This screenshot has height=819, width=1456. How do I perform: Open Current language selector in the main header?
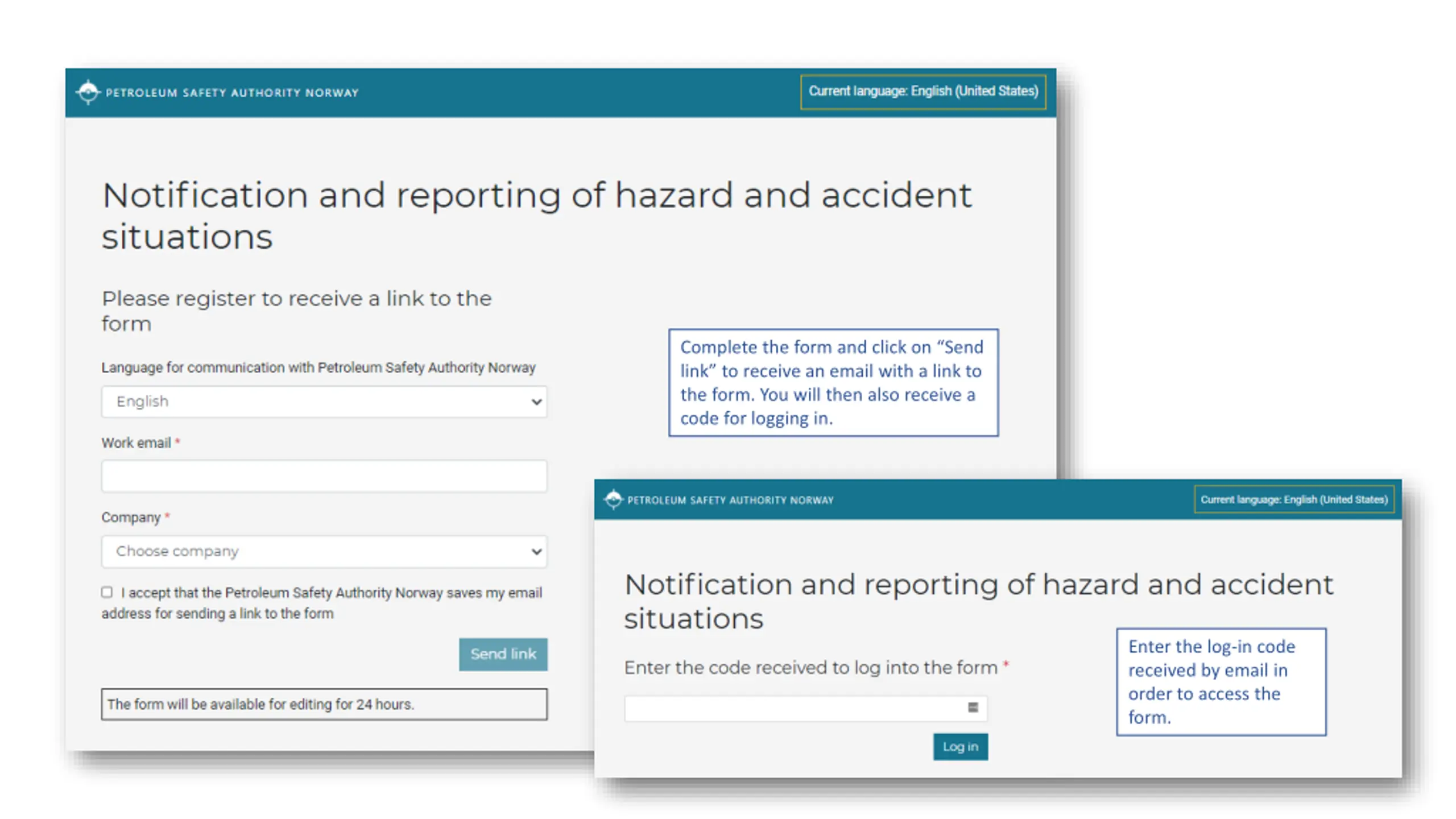pyautogui.click(x=923, y=92)
